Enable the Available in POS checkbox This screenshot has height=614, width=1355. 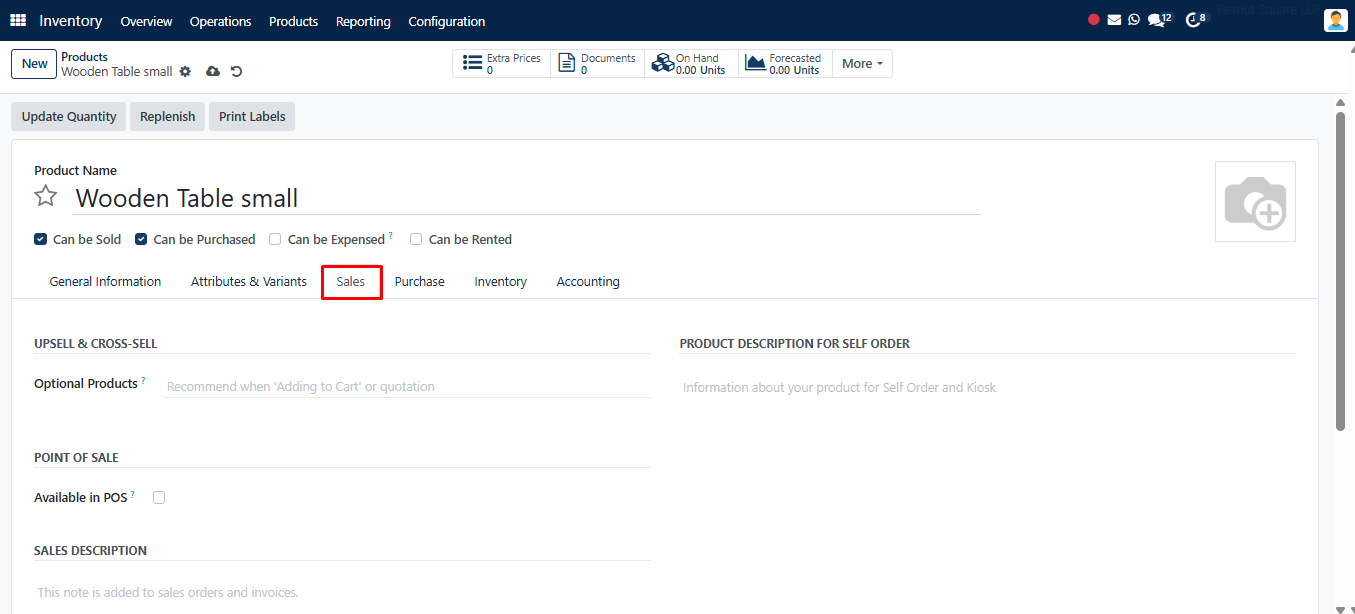pos(159,497)
